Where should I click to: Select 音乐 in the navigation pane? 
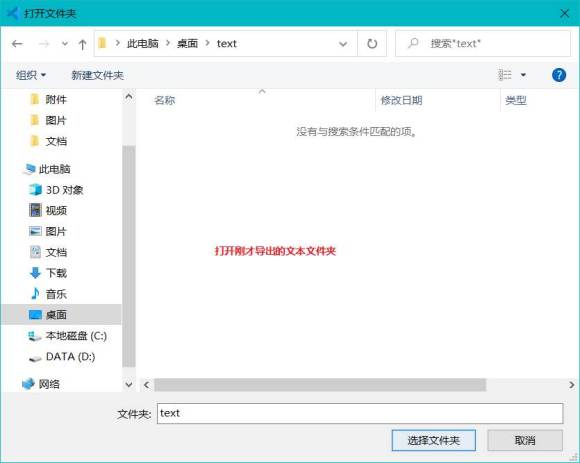[x=48, y=294]
